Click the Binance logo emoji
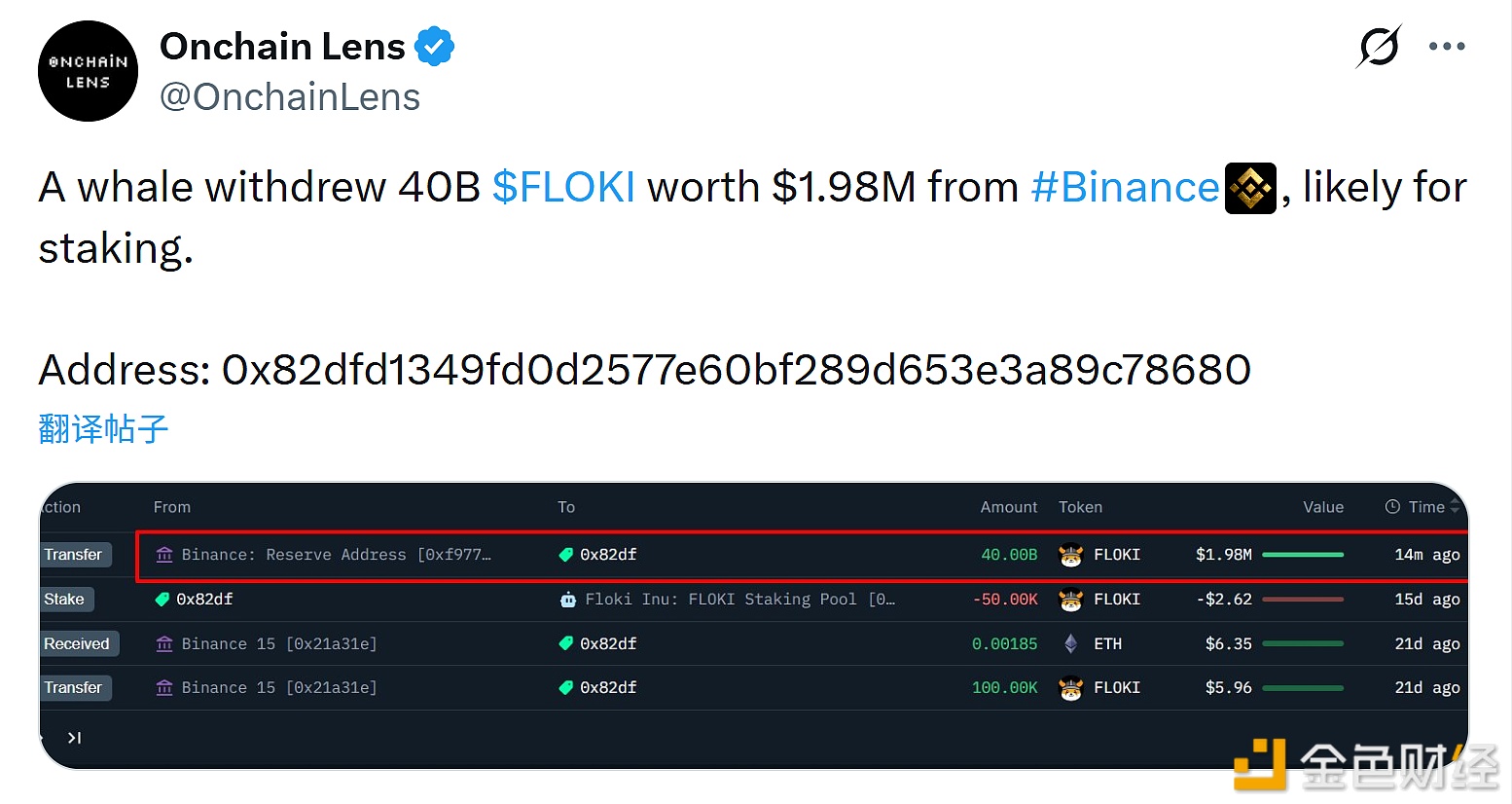This screenshot has height=804, width=1512. point(1249,188)
